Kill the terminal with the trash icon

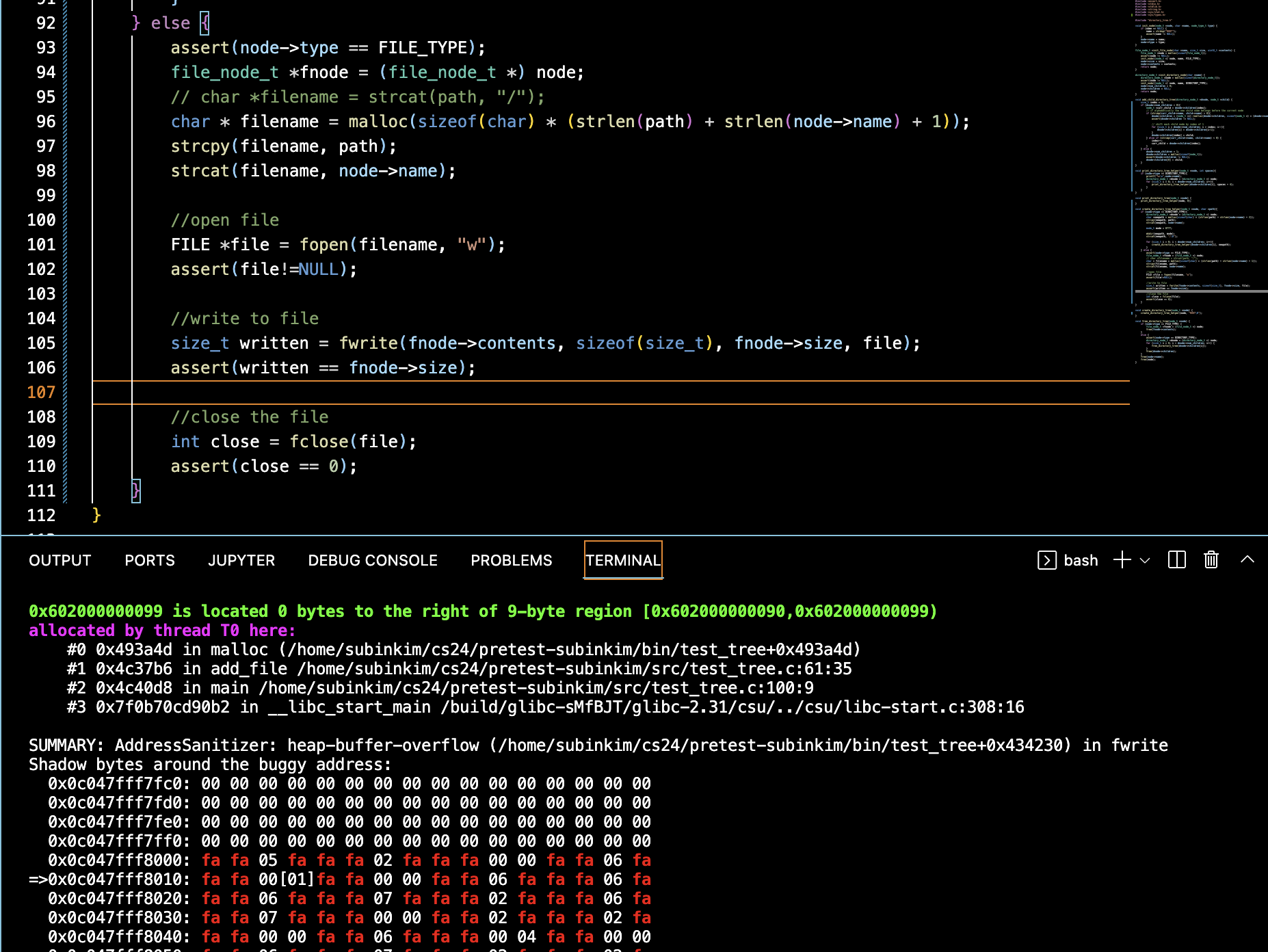(x=1211, y=560)
